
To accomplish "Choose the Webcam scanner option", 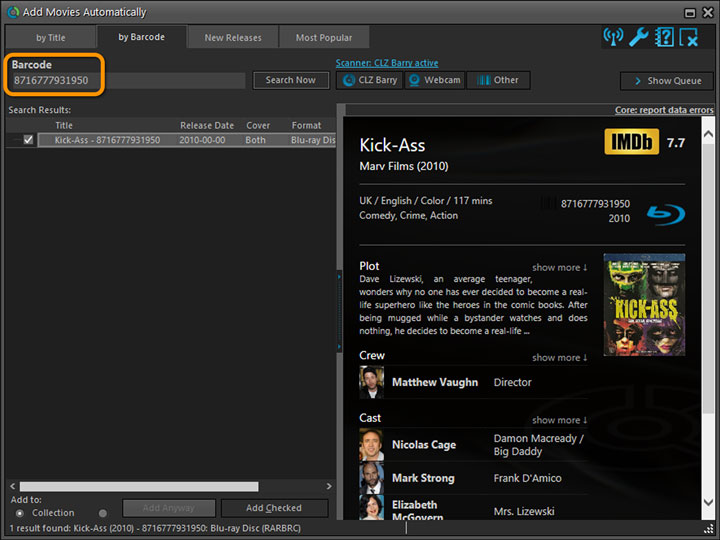I will (434, 80).
